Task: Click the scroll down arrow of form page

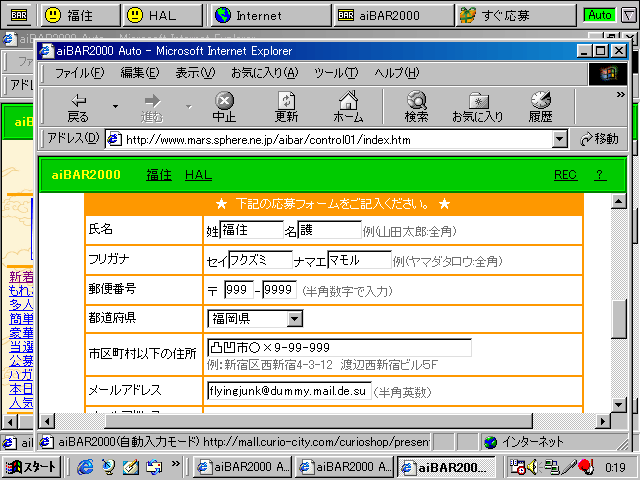Action: [x=619, y=405]
